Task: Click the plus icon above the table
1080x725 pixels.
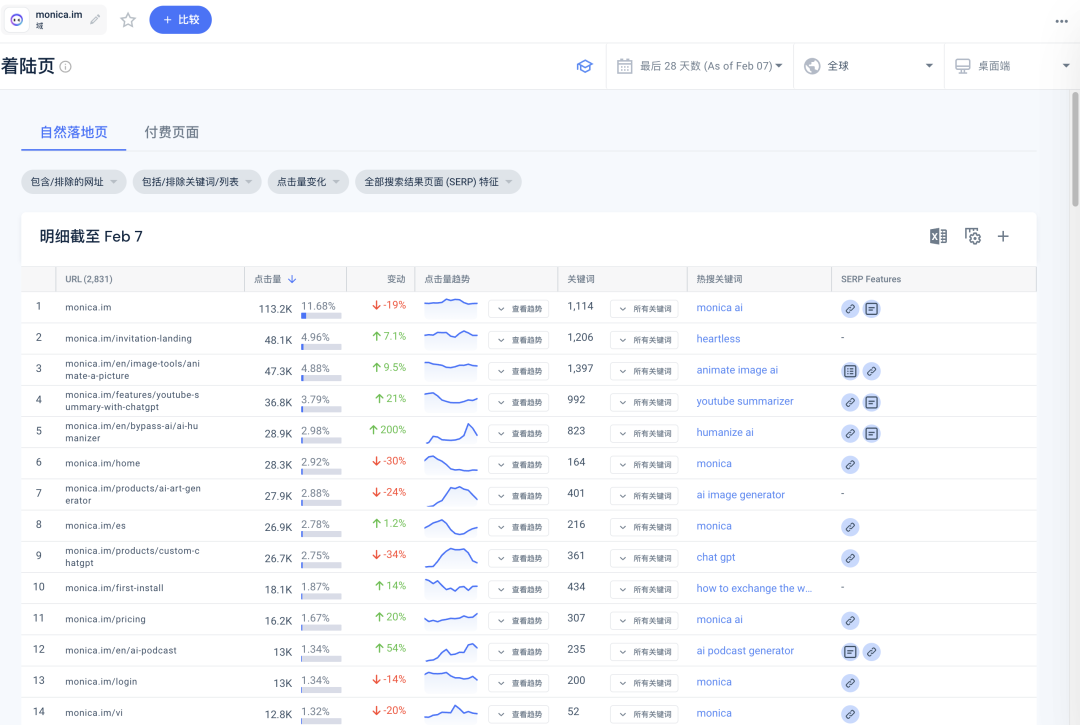Action: [x=1003, y=236]
